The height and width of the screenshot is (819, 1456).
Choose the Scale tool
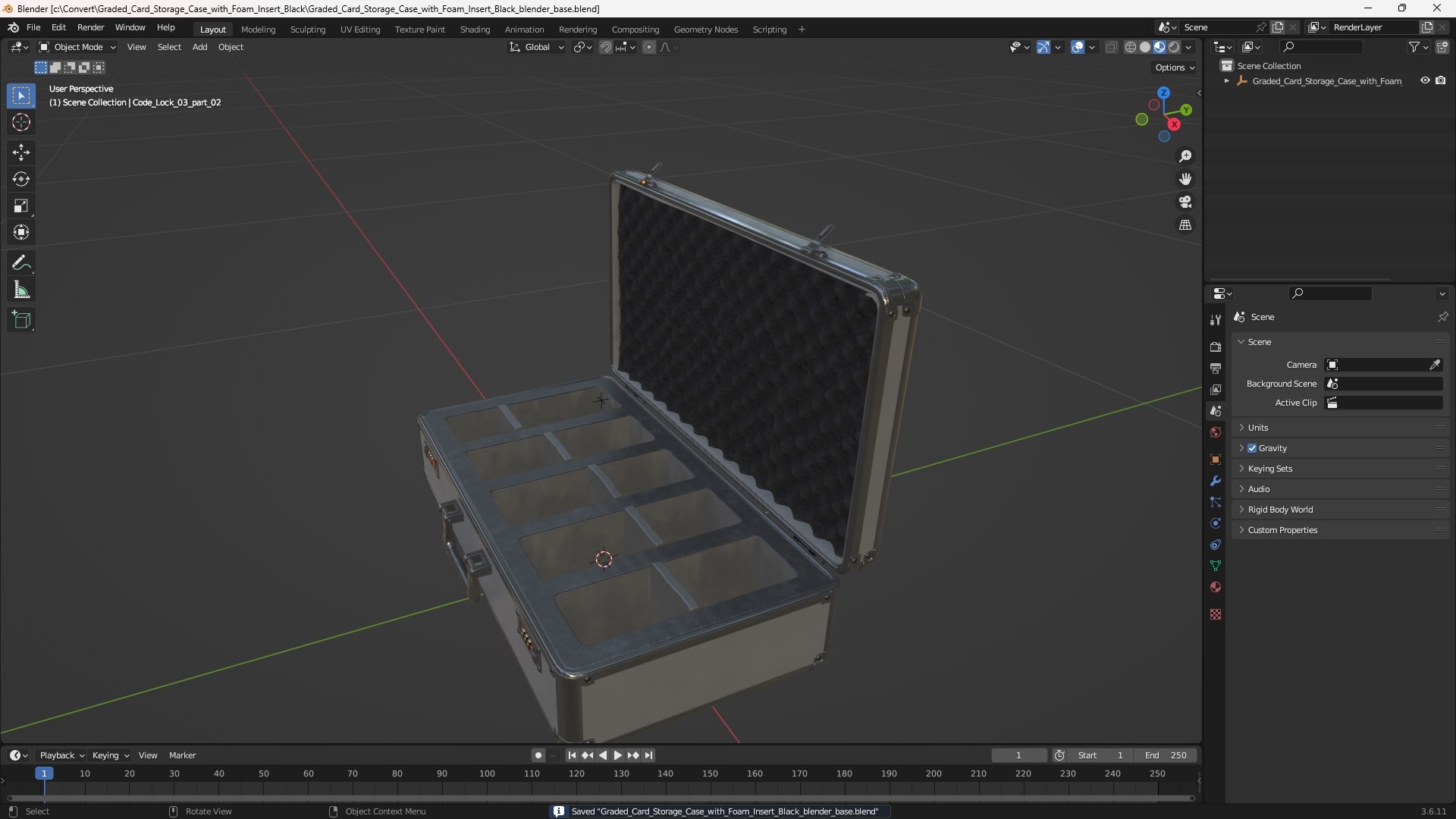click(x=21, y=206)
